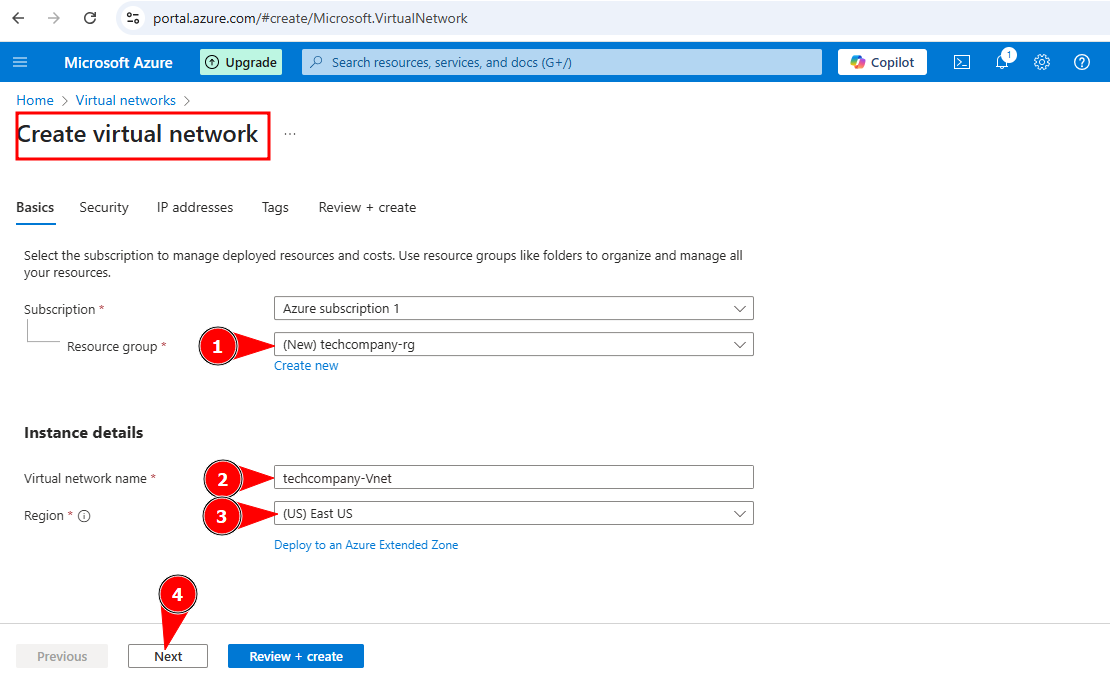Image resolution: width=1110 pixels, height=675 pixels.
Task: Click the browser address bar URL
Action: pos(310,18)
